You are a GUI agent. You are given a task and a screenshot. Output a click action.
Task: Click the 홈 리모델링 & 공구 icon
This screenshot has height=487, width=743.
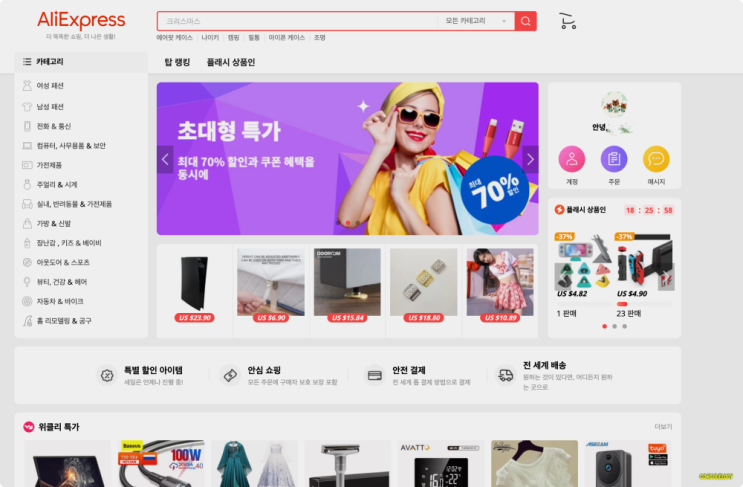point(27,321)
